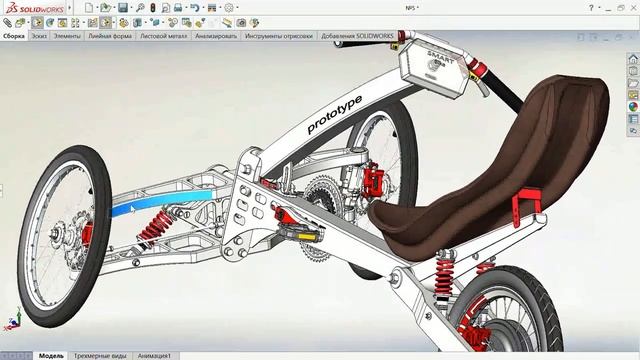Viewport: 640px width, 360px height.
Task: Open View Palette in task pane
Action: tap(633, 95)
